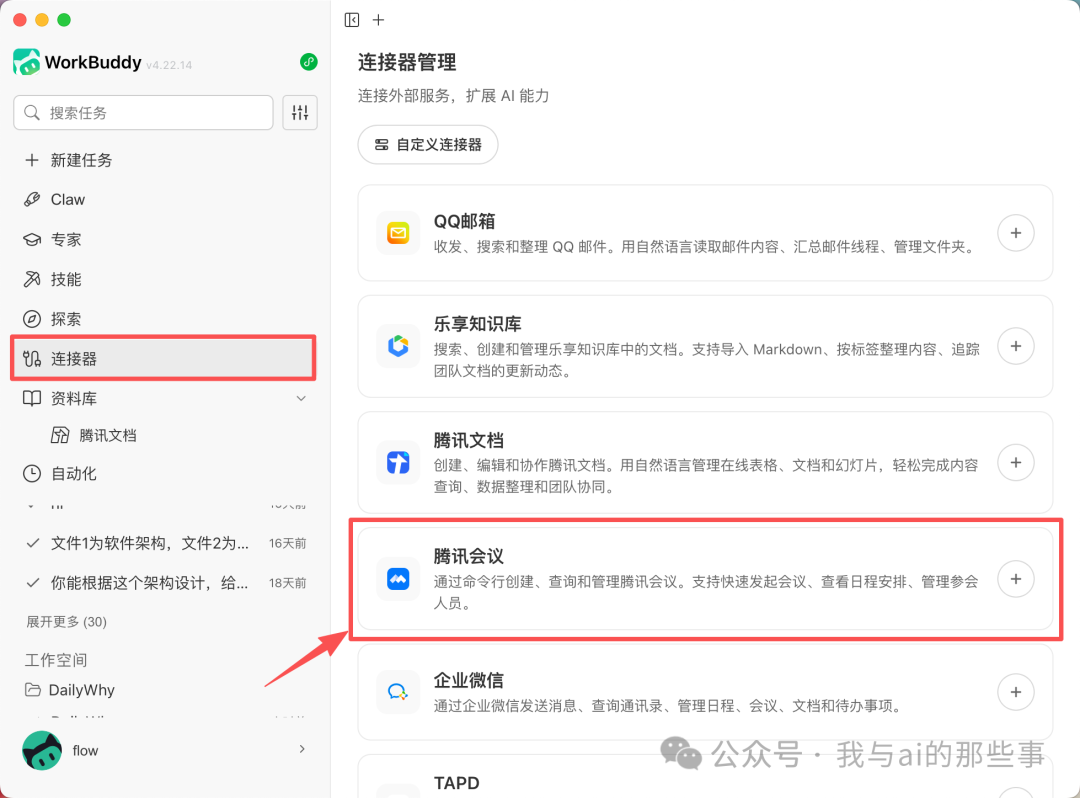Screen dimensions: 1080x798
Task: Click the 腾讯会议 connector icon
Action: 398,578
